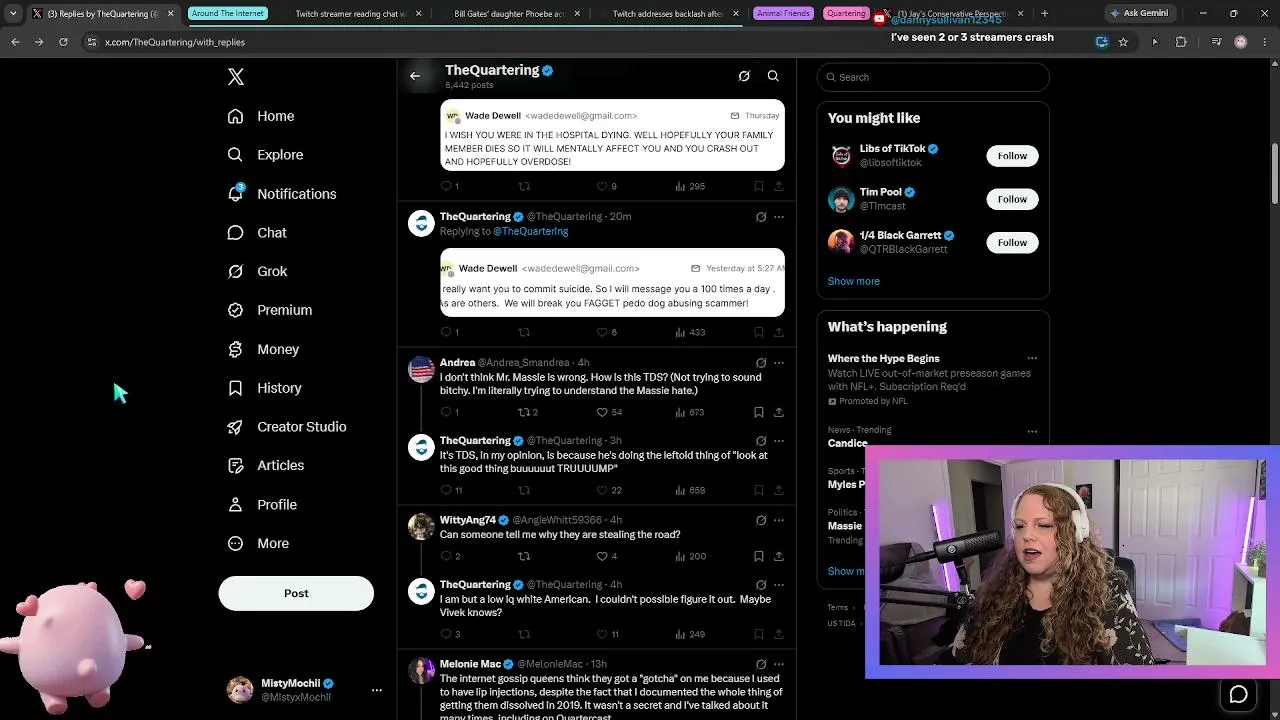The height and width of the screenshot is (720, 1280).
Task: View analytics on the "It's TDS" reply
Action: (690, 490)
